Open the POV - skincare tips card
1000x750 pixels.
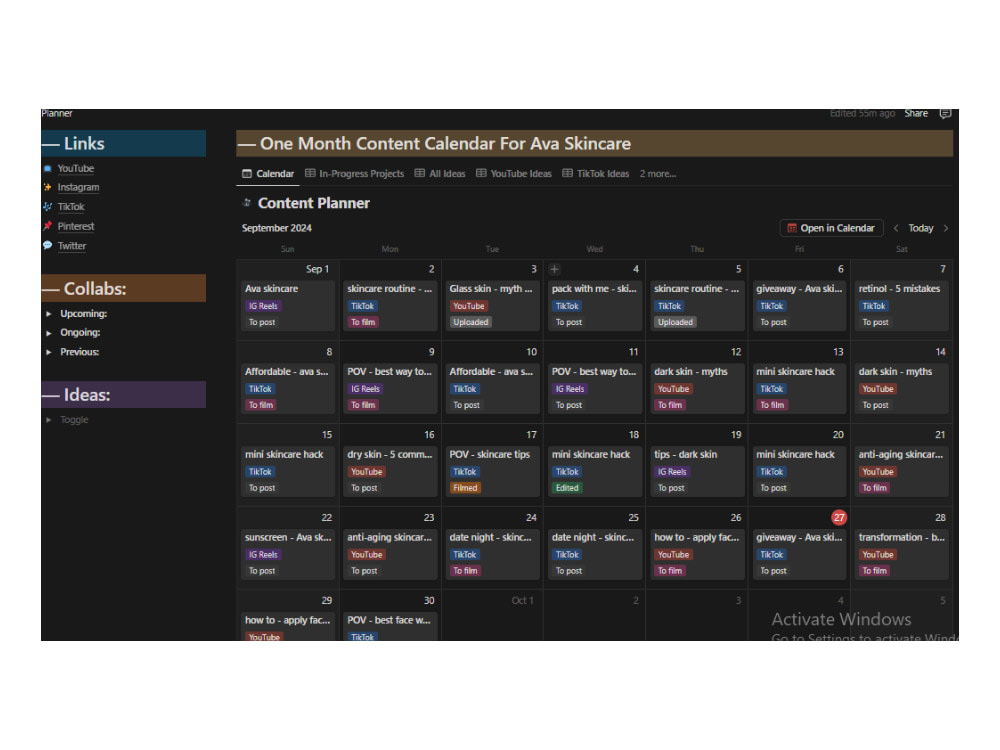492,471
